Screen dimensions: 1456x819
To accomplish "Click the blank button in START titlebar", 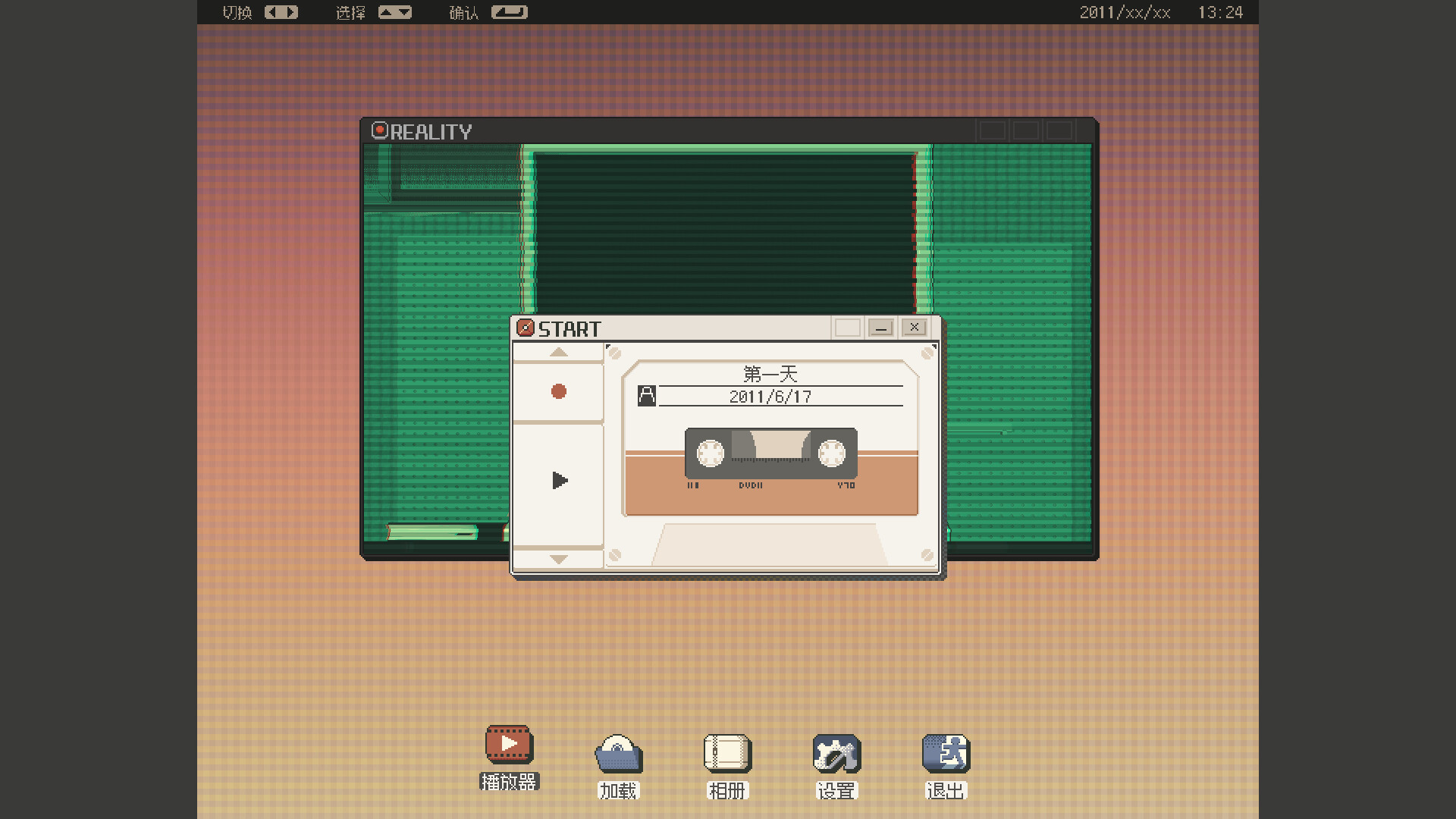I will [847, 328].
